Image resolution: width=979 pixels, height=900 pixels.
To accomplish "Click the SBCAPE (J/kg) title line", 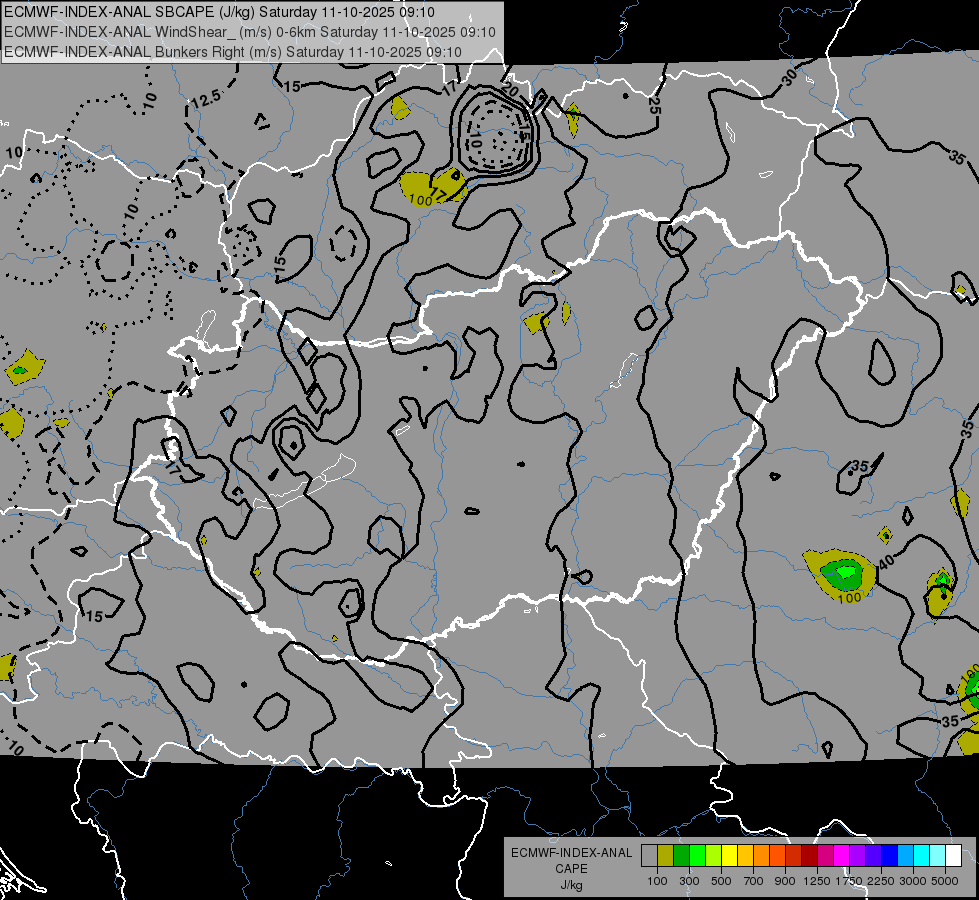I will 220,12.
